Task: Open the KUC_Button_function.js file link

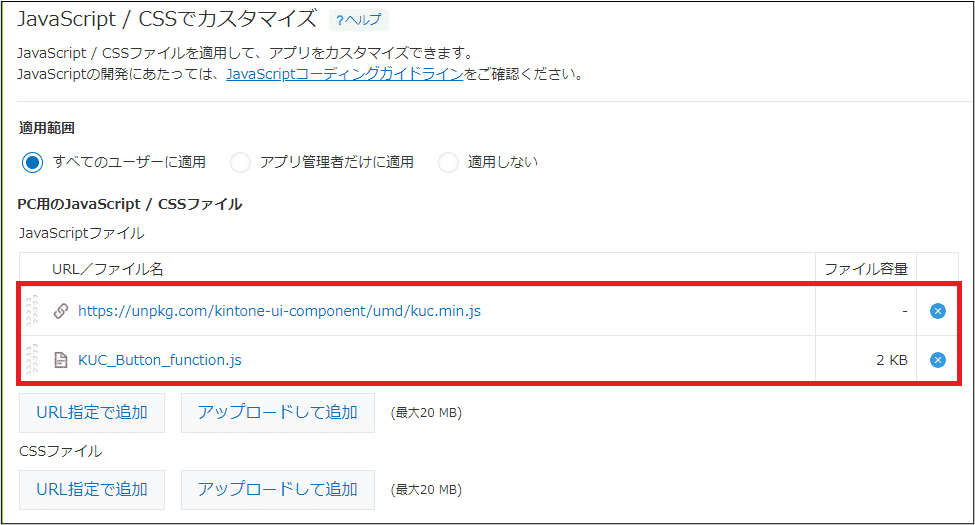Action: pos(160,360)
